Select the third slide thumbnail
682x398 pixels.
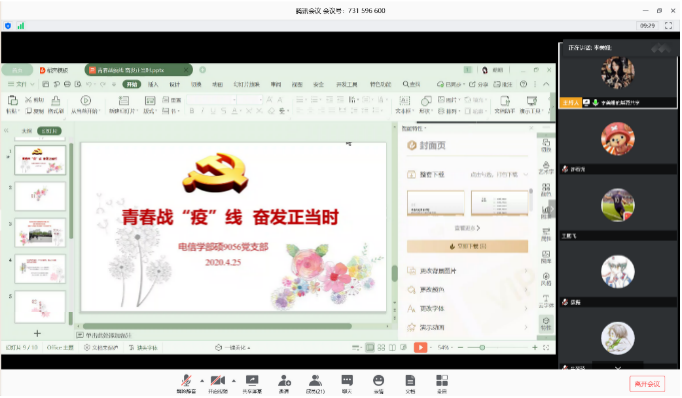[x=40, y=232]
